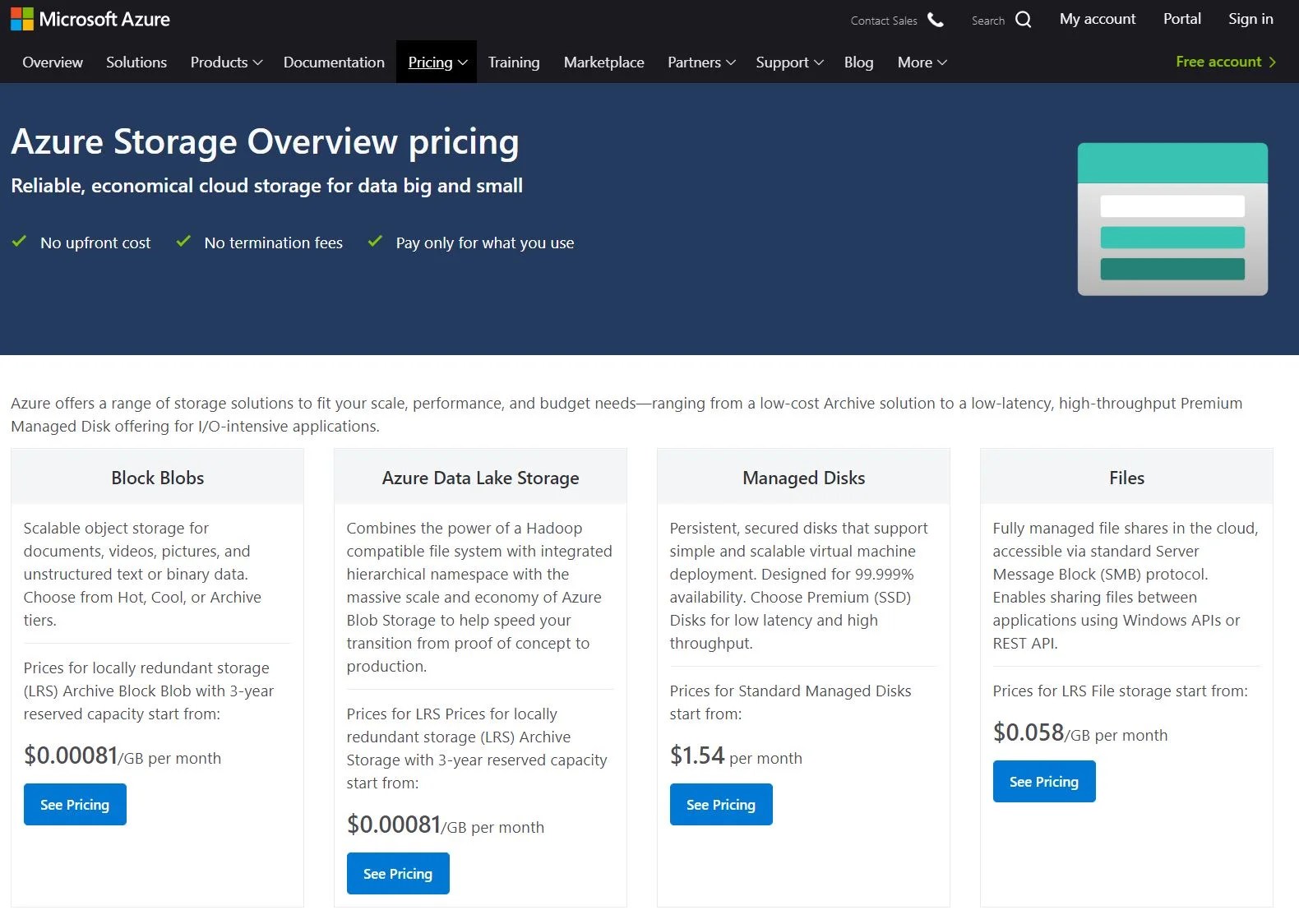Click See Pricing for Azure Data Lake Storage

398,873
